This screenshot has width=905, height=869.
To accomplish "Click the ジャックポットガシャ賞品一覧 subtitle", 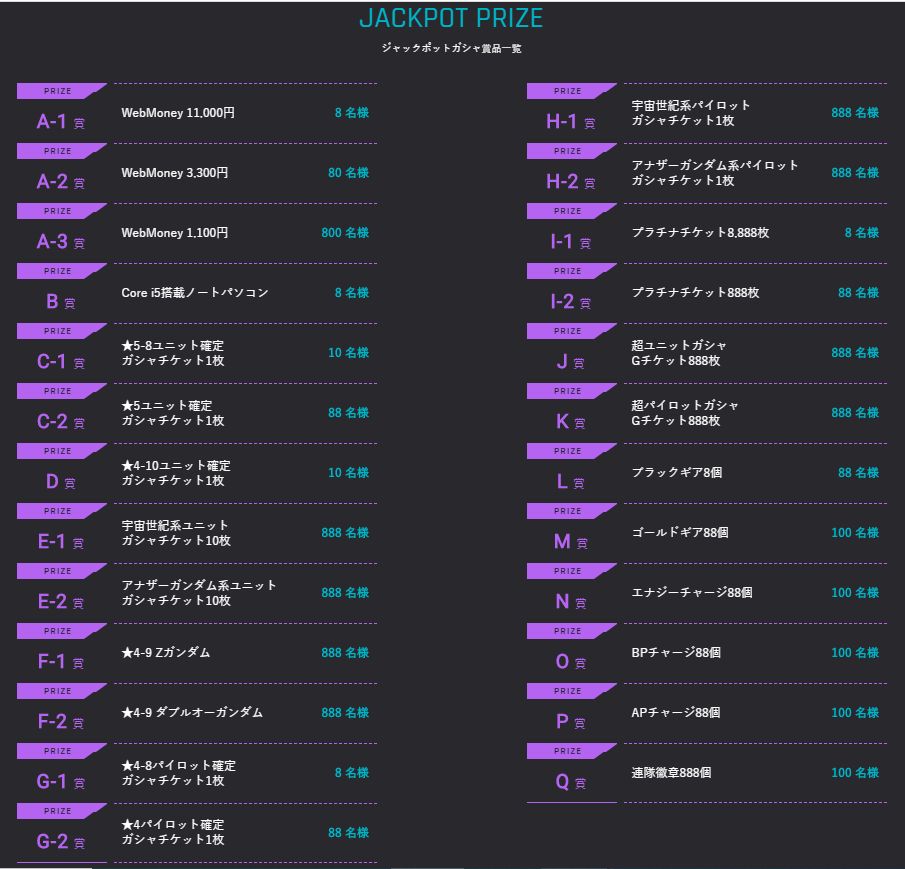I will 451,48.
